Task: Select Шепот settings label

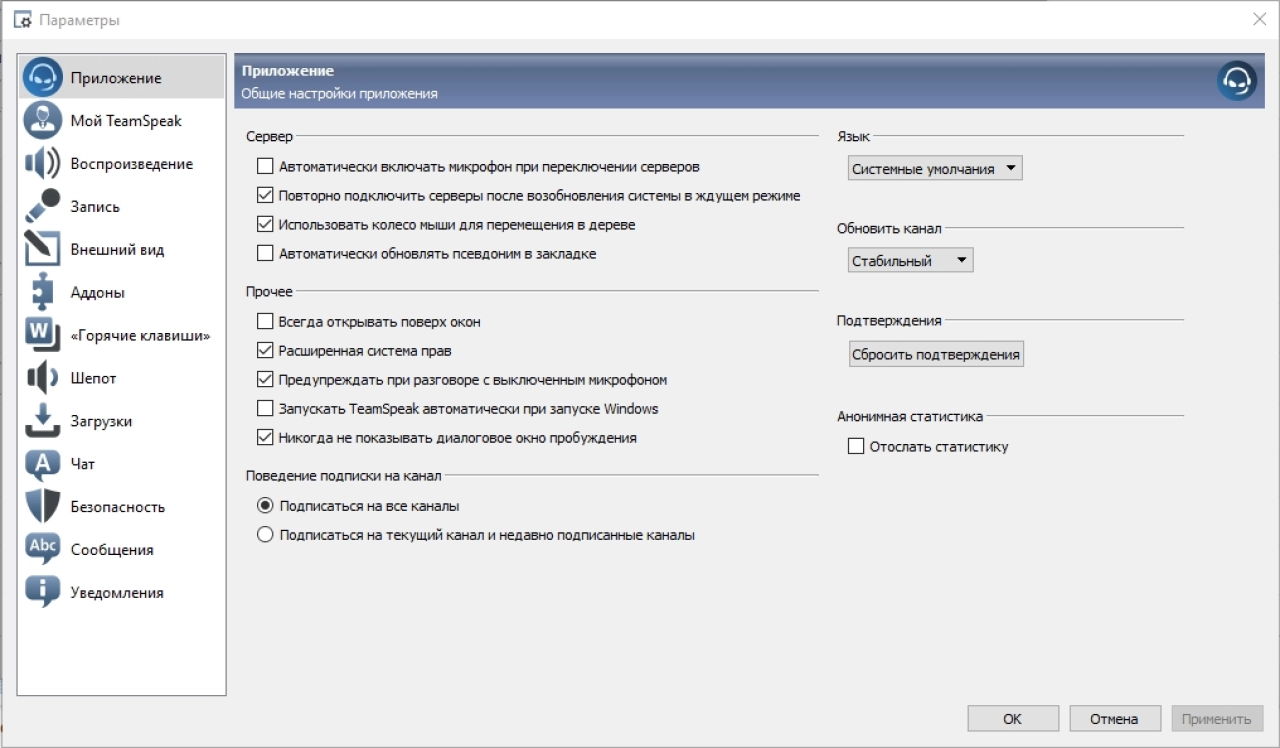Action: (93, 379)
